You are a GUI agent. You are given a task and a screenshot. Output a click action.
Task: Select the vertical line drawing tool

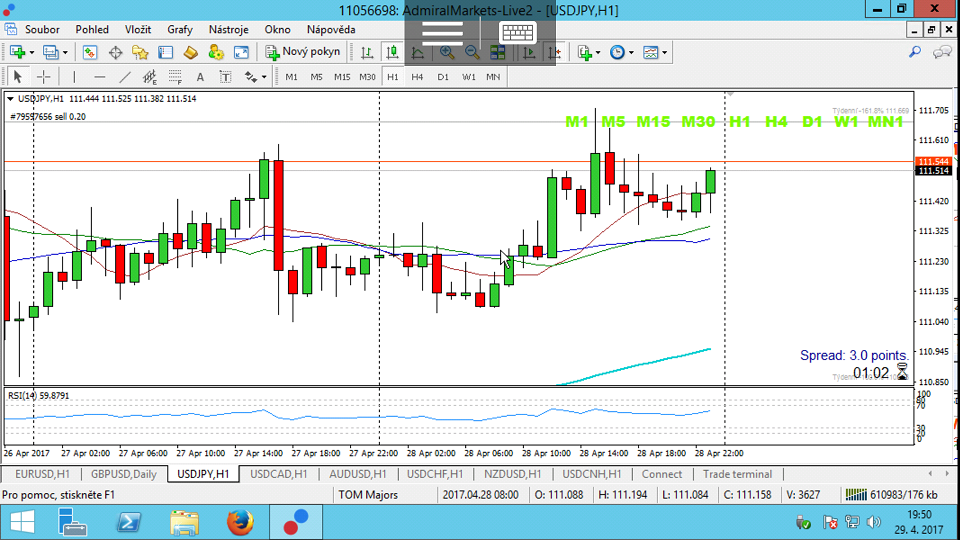pyautogui.click(x=74, y=77)
